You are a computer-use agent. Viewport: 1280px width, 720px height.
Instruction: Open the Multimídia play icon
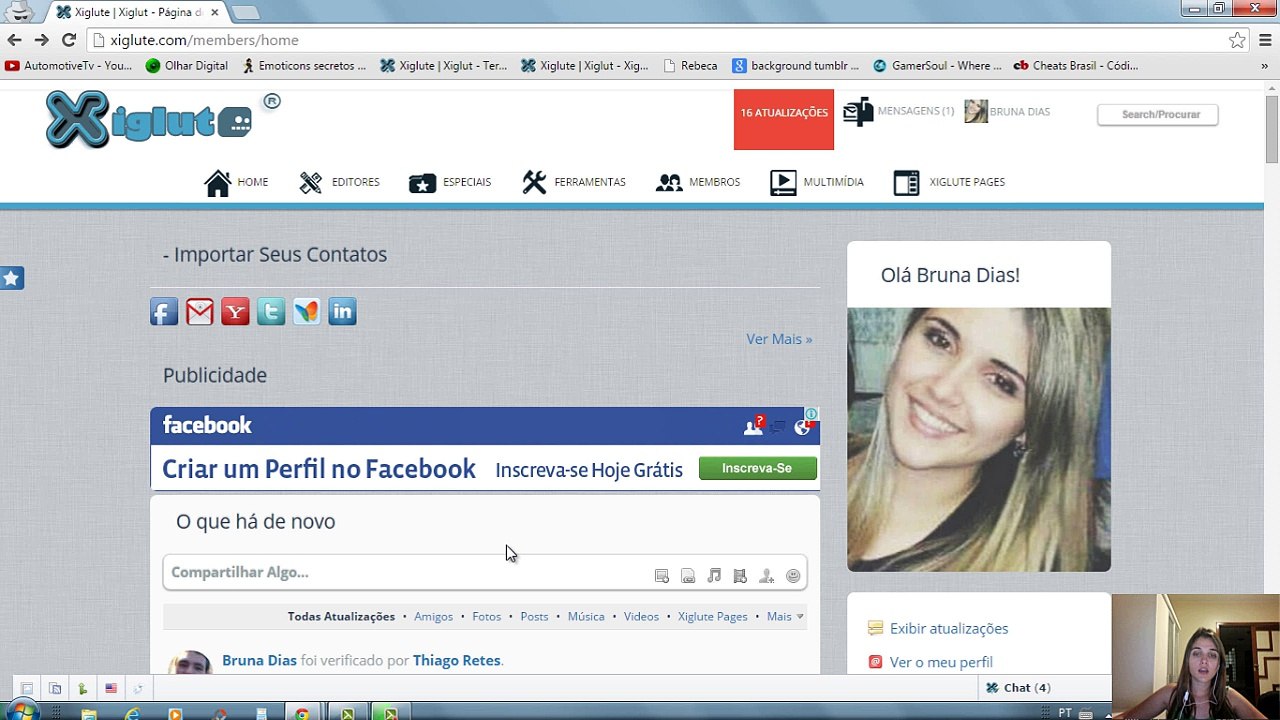click(783, 182)
